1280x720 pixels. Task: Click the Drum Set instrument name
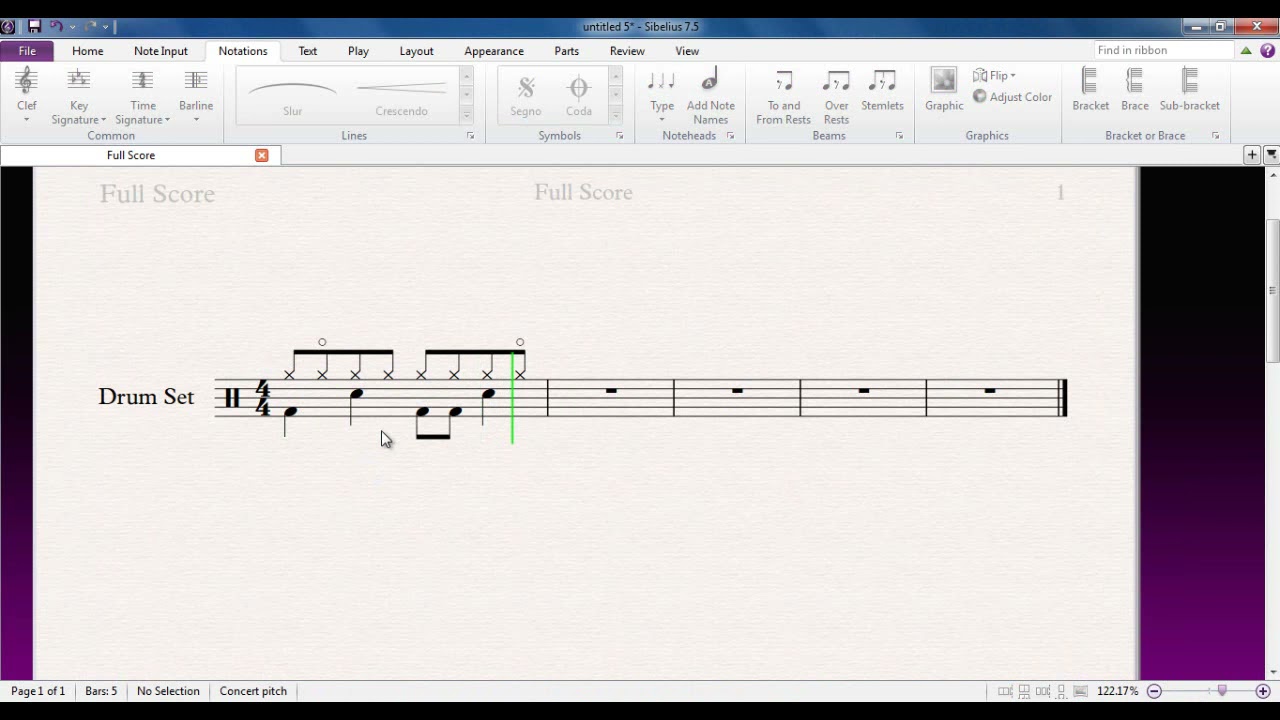point(146,397)
